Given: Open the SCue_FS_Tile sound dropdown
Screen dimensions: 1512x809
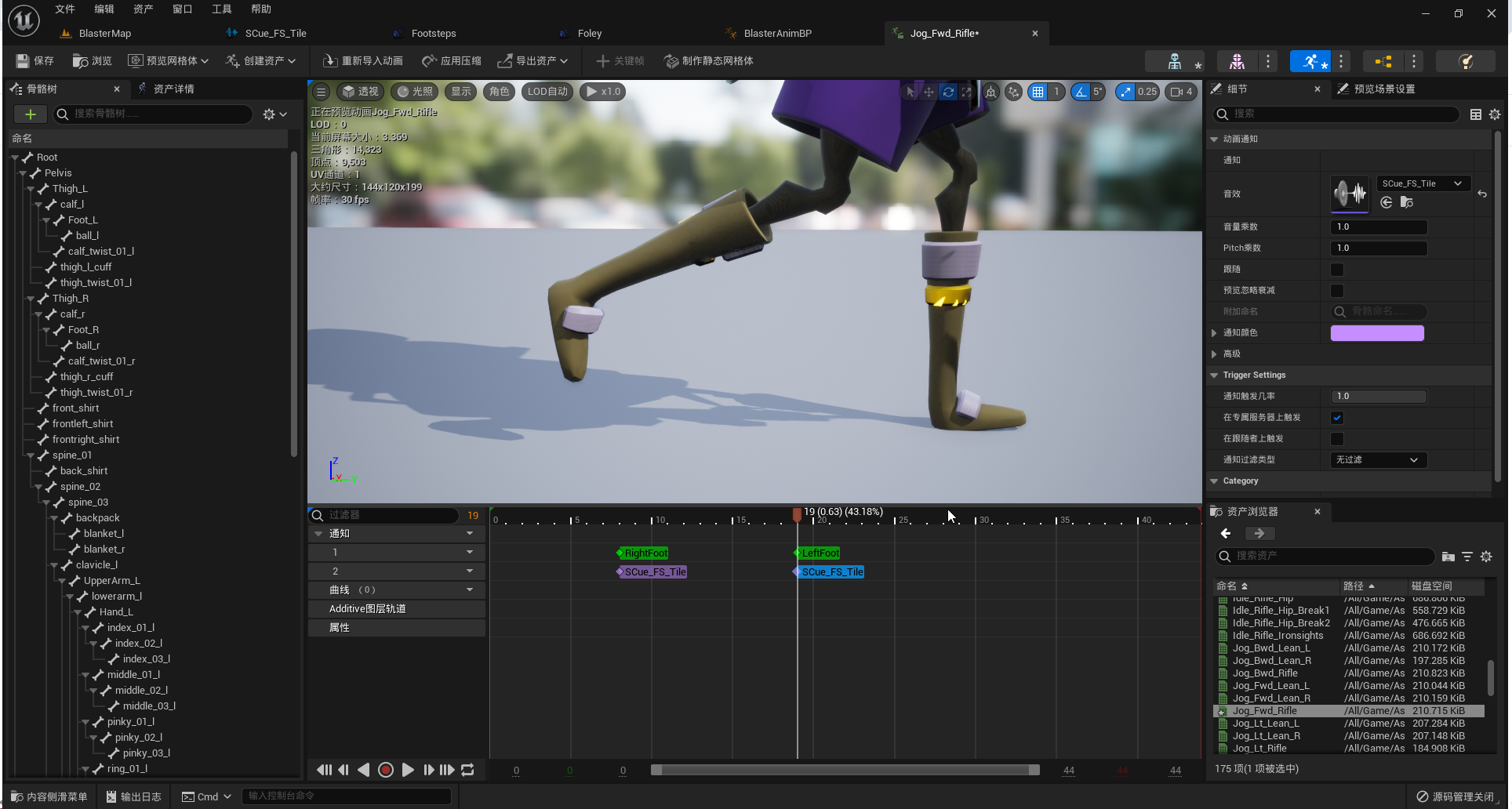Looking at the screenshot, I should (x=1423, y=183).
